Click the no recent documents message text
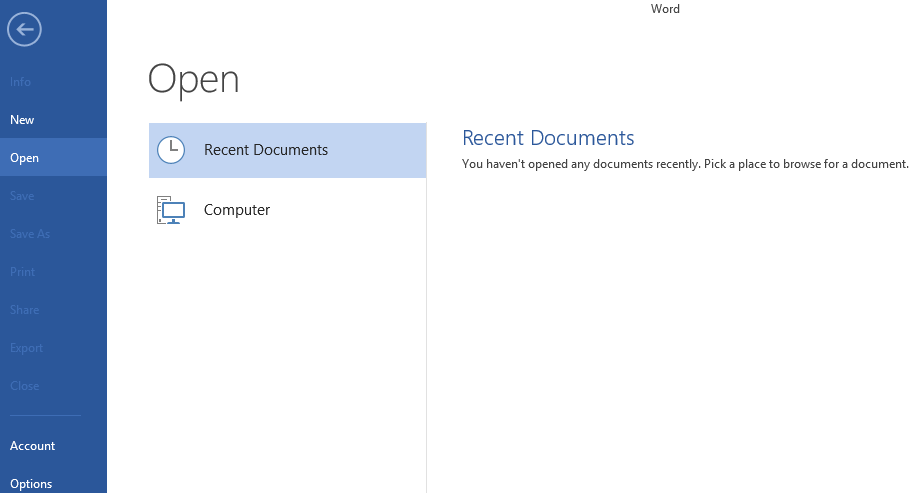This screenshot has height=493, width=913. click(x=685, y=164)
